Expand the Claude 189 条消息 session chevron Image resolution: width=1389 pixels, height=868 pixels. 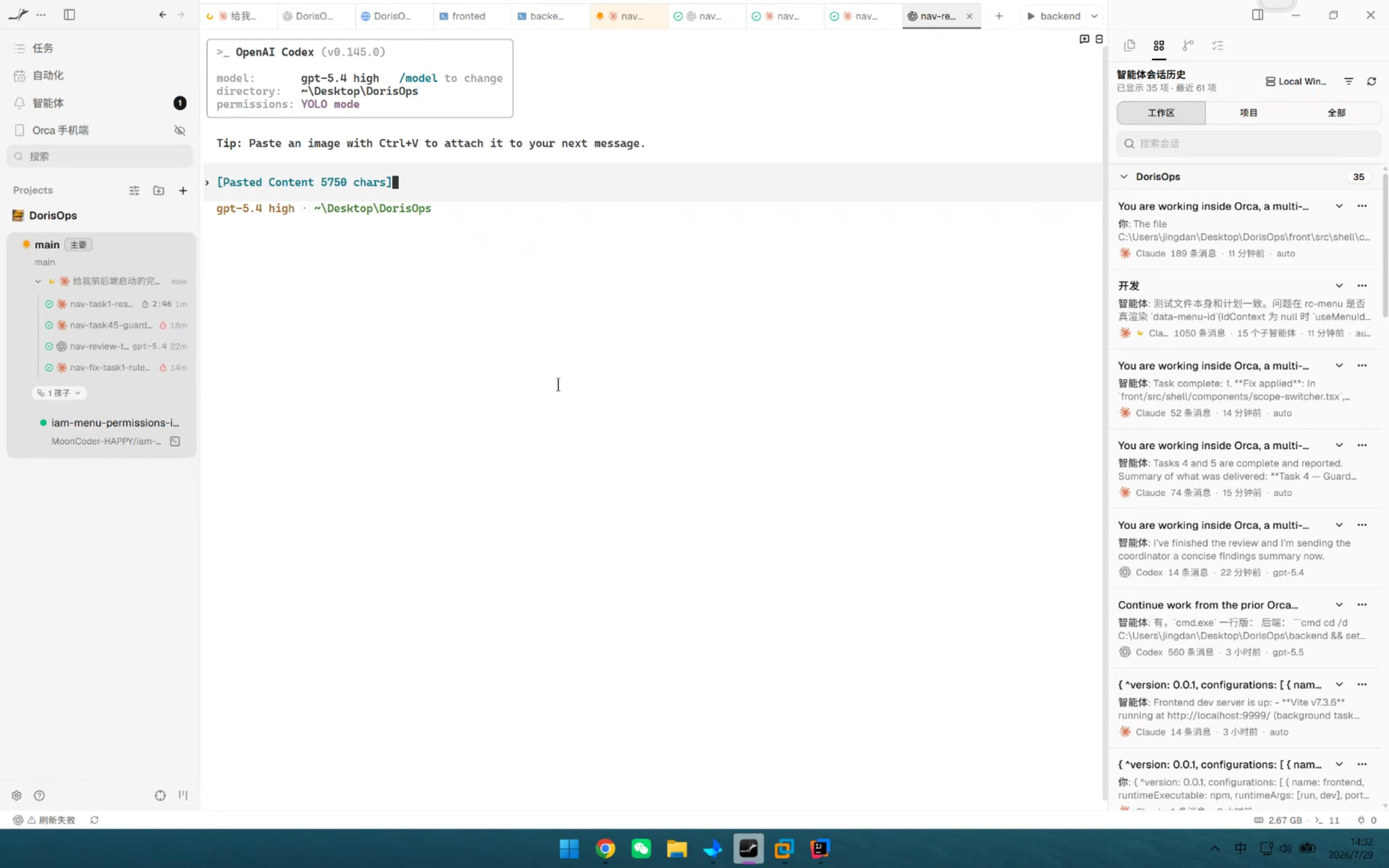point(1339,206)
